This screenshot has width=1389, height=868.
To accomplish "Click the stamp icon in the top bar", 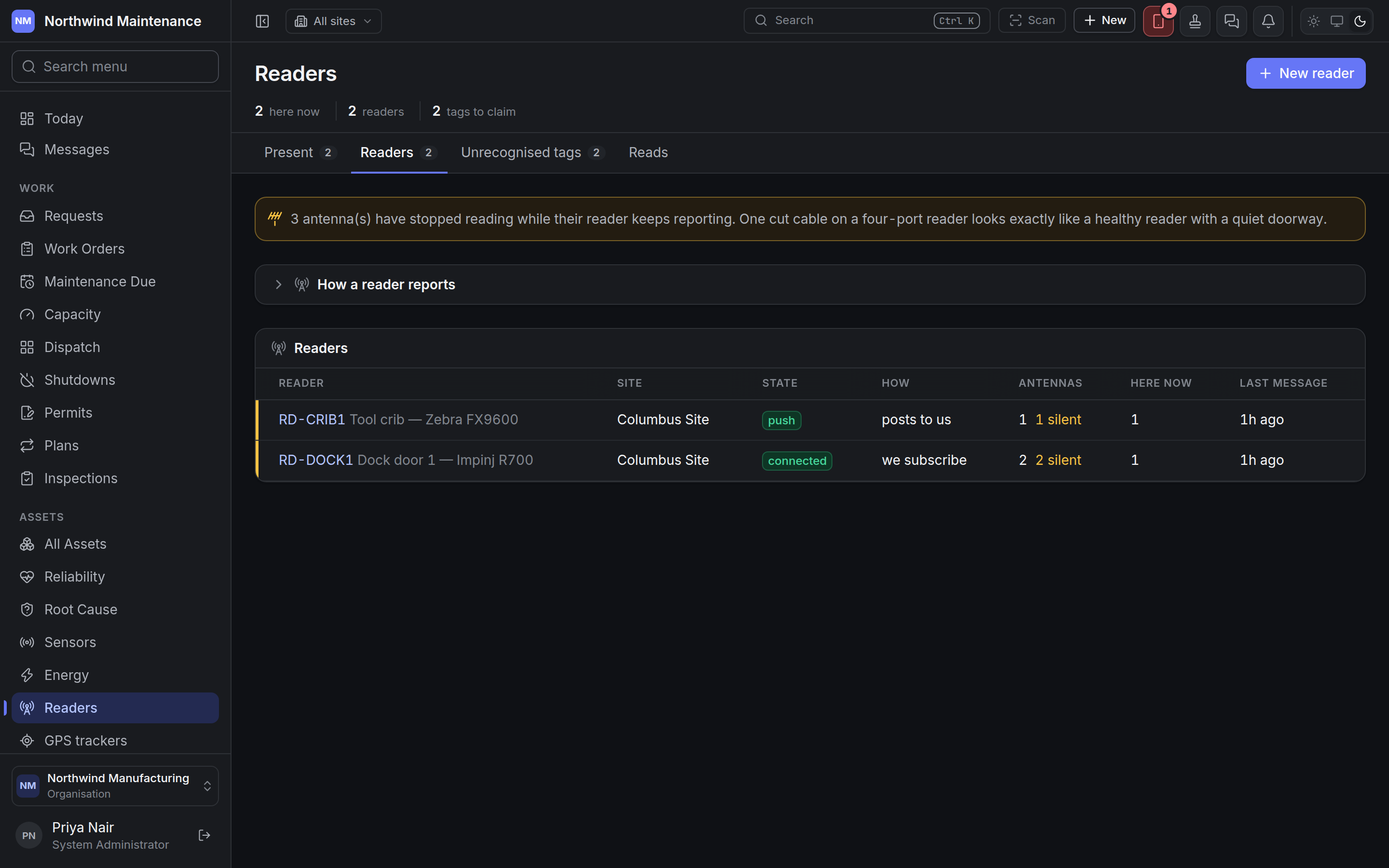I will click(x=1195, y=21).
